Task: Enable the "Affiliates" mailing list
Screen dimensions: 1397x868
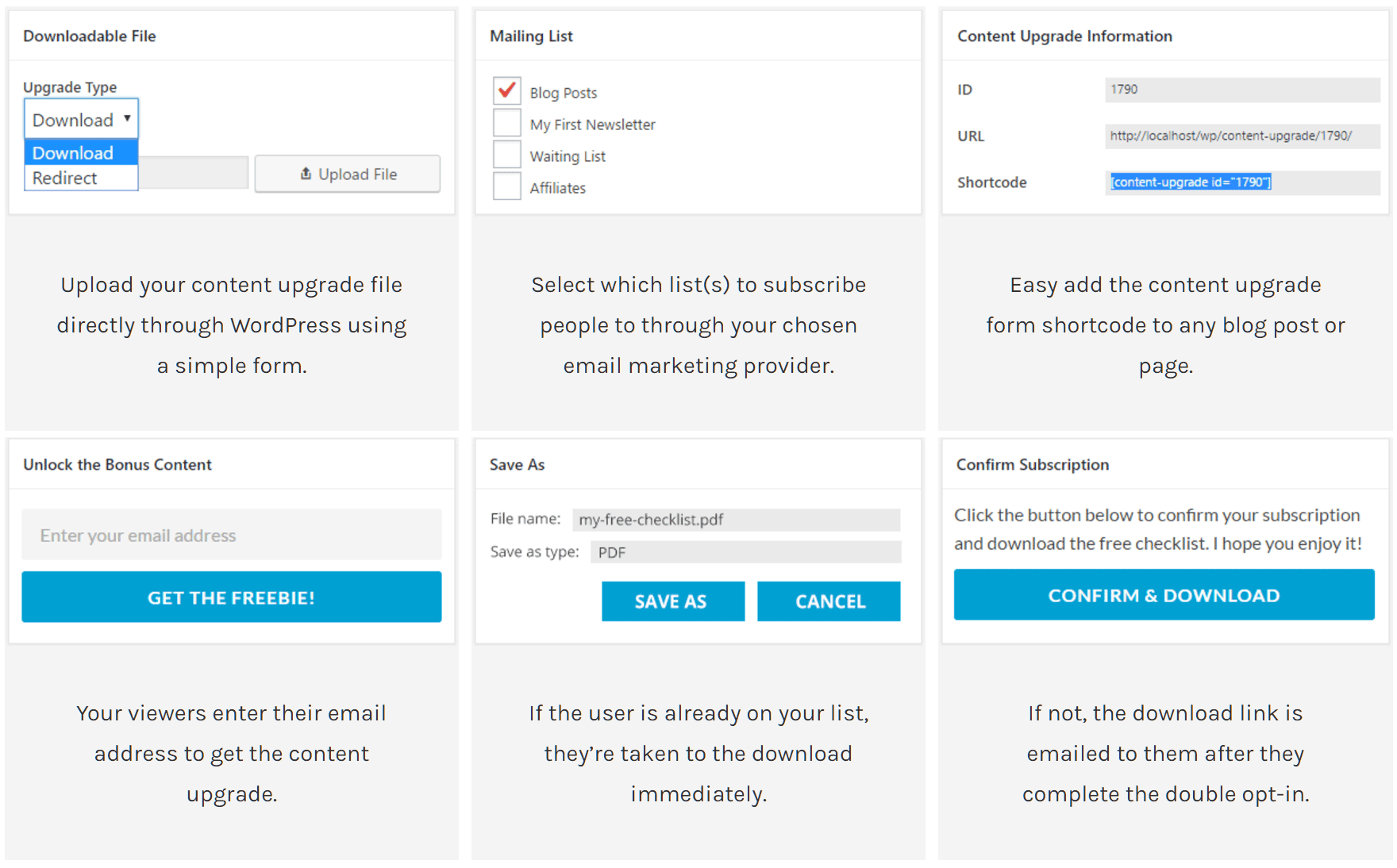Action: point(506,186)
